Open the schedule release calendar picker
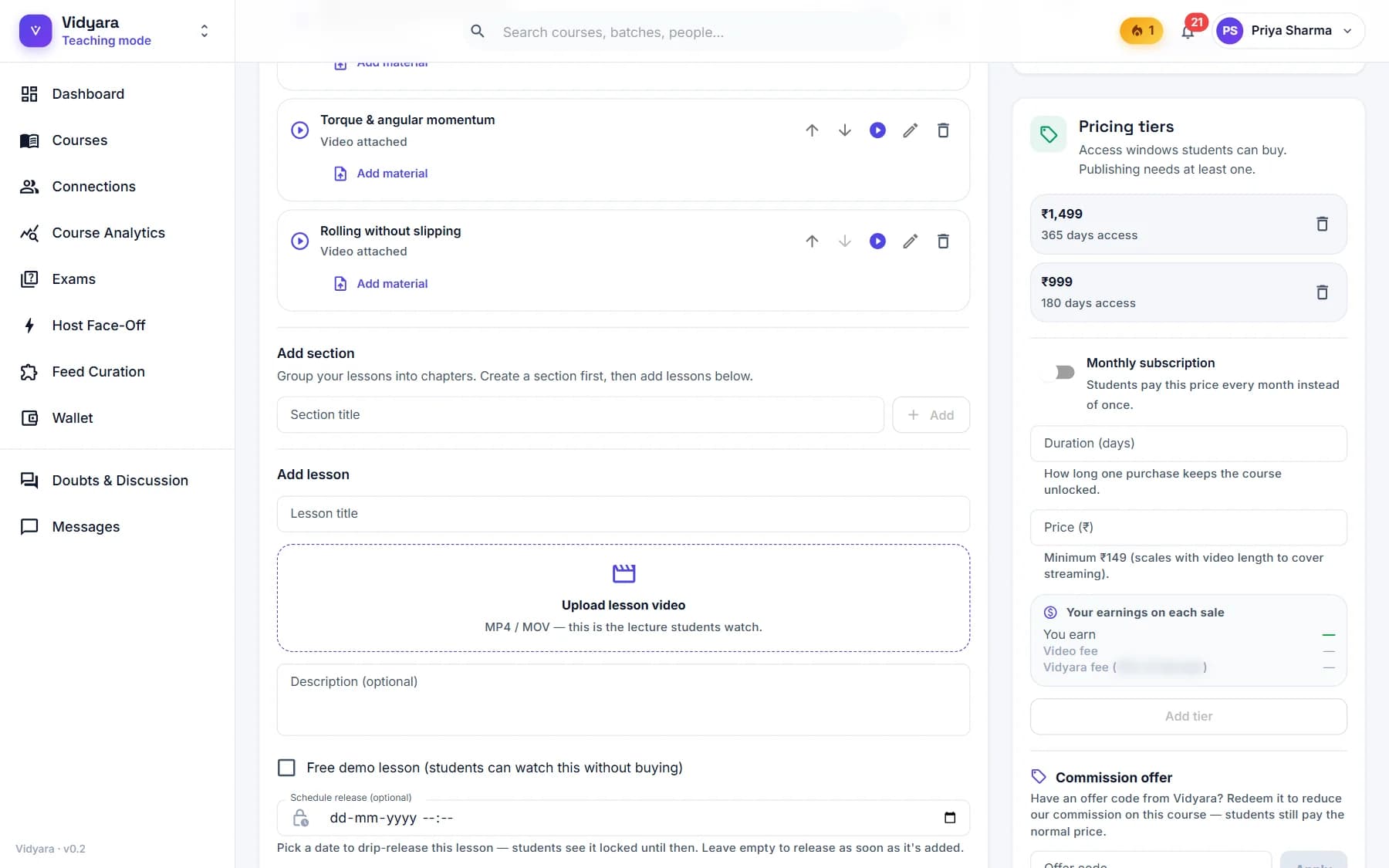Screen dimensions: 1389x868 pos(950,818)
